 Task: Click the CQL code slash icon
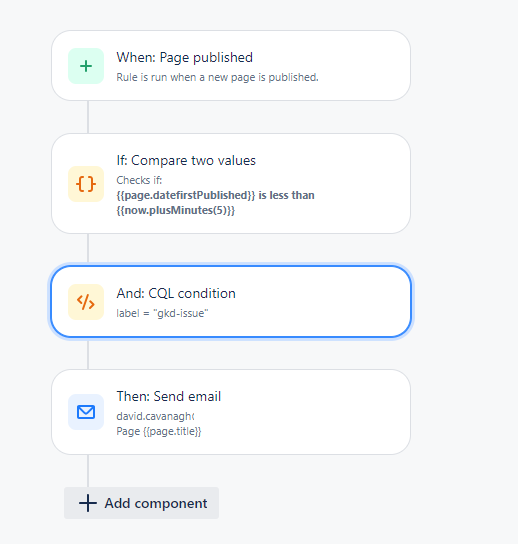coord(86,302)
